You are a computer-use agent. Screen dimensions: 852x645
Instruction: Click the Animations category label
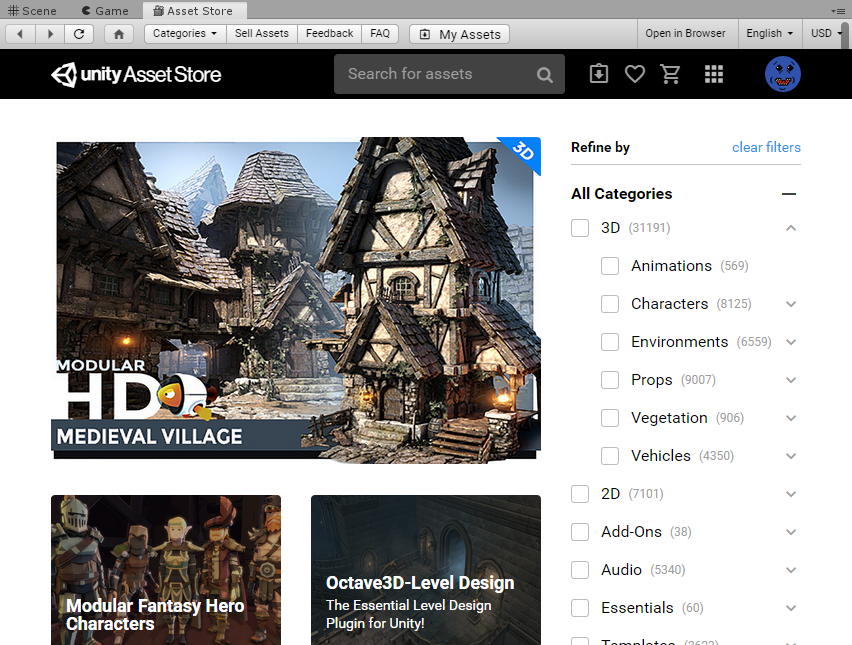[x=671, y=266]
